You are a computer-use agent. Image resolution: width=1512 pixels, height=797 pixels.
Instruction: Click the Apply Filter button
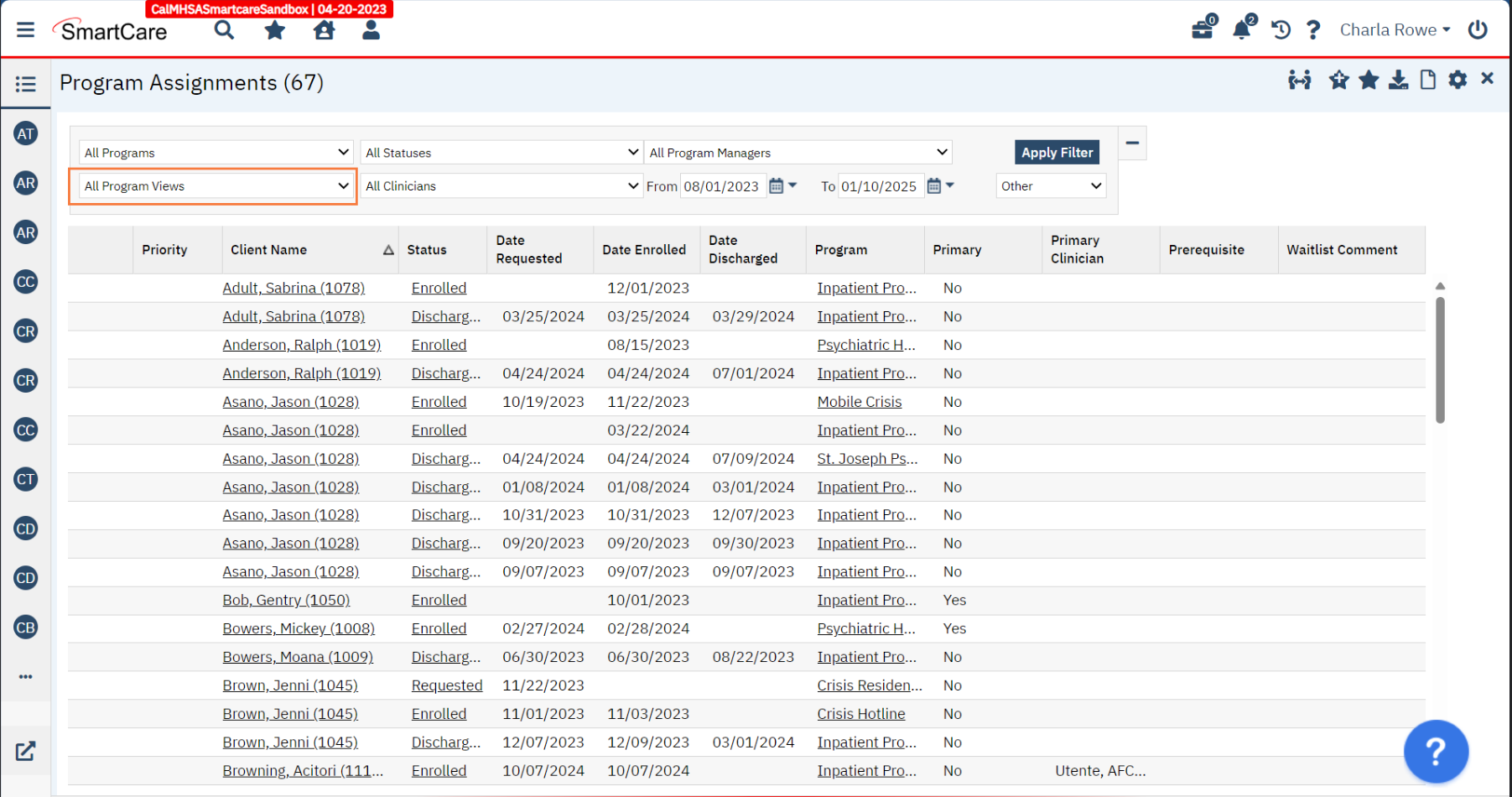point(1057,153)
